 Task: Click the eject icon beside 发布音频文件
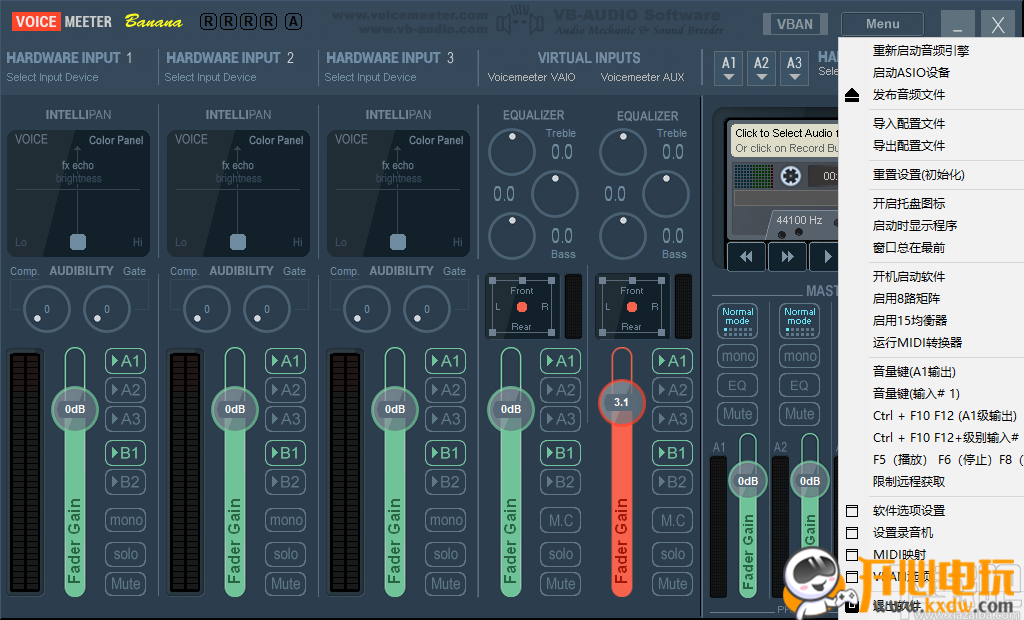tap(852, 95)
